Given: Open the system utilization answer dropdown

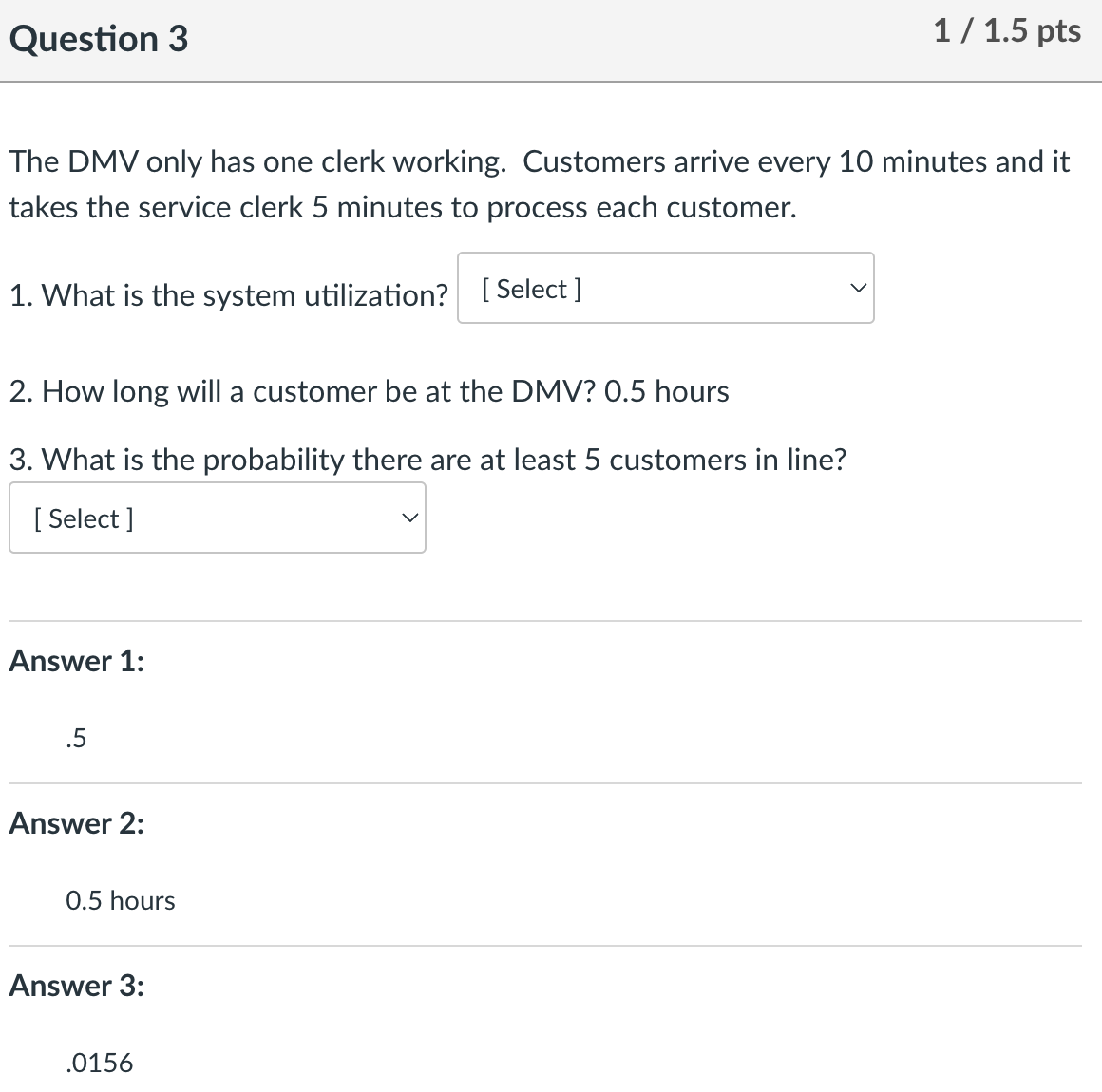Looking at the screenshot, I should click(x=665, y=288).
